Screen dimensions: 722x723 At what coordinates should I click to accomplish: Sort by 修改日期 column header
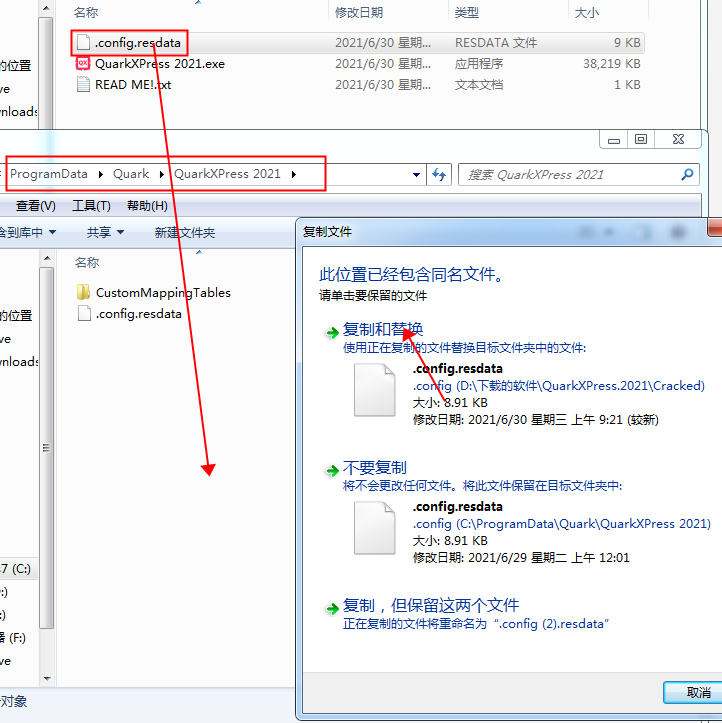pyautogui.click(x=359, y=12)
